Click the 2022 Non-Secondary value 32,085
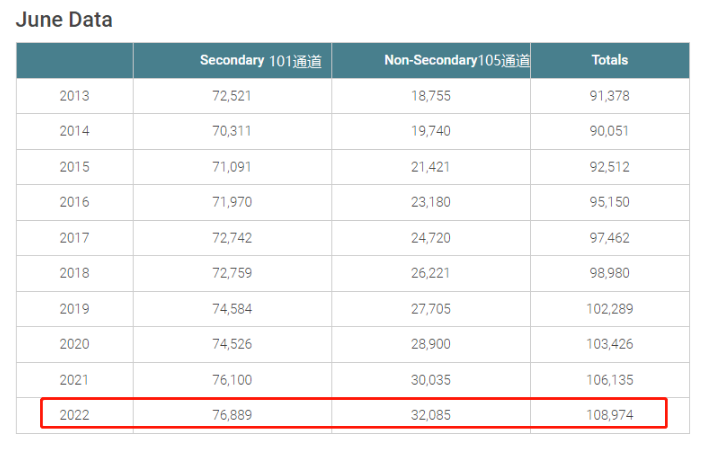 431,414
